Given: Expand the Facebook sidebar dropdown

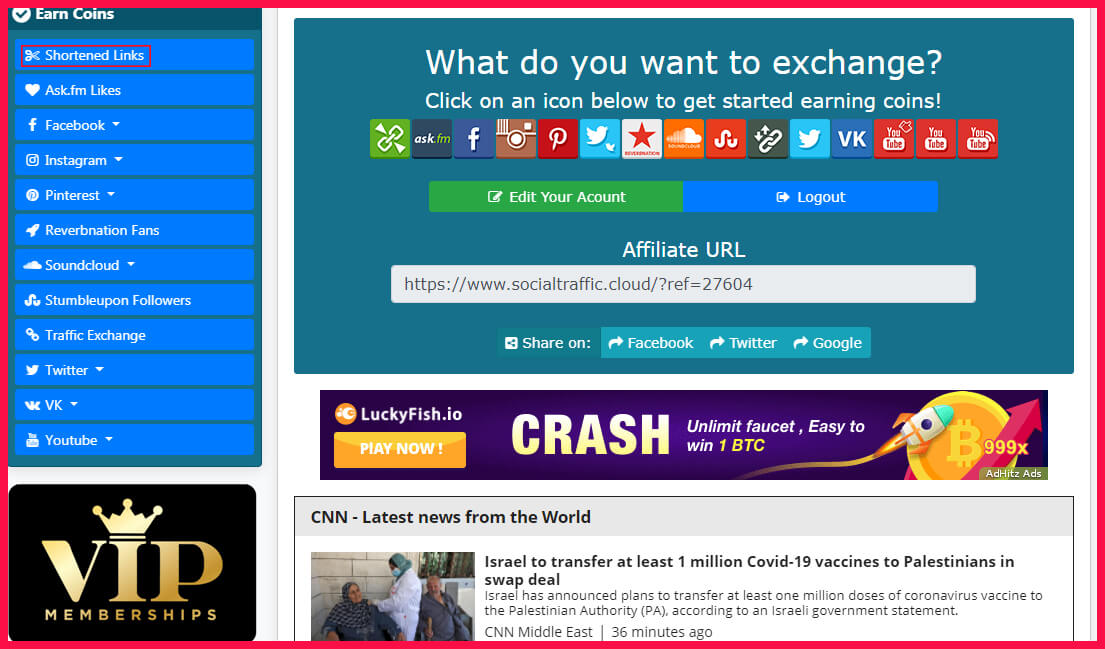Looking at the screenshot, I should pos(134,125).
